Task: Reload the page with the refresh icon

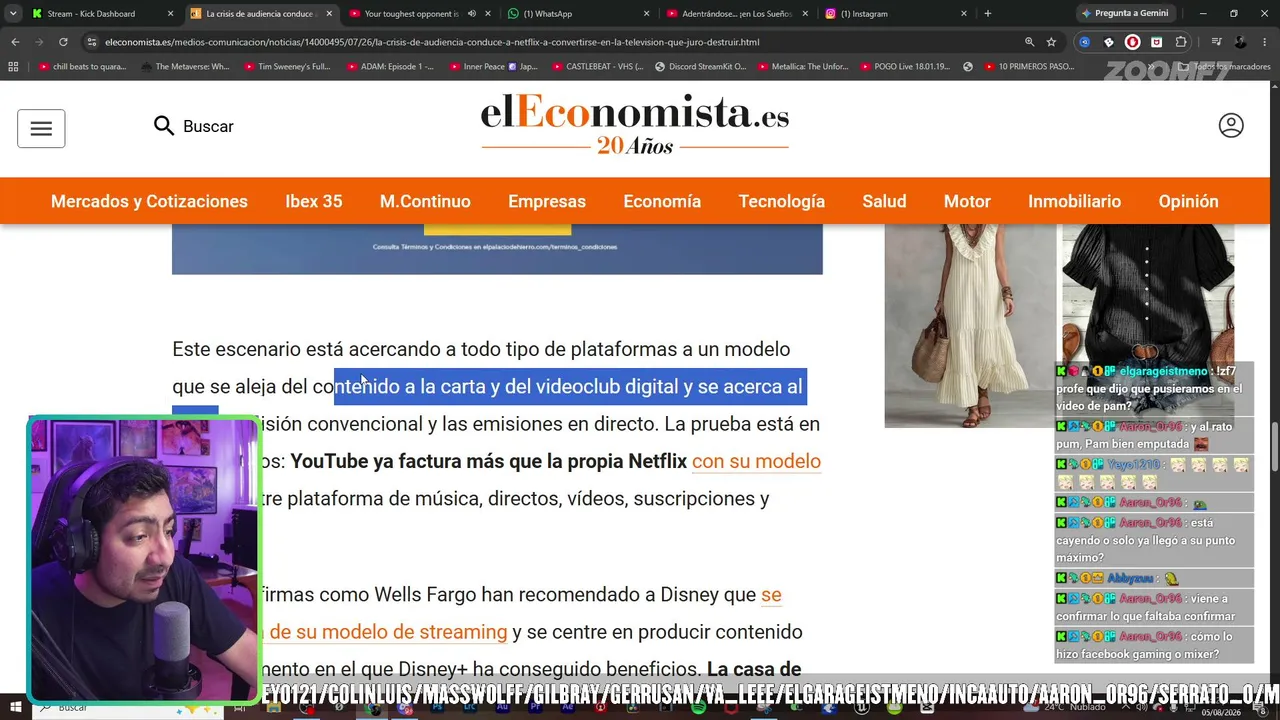Action: pyautogui.click(x=63, y=42)
